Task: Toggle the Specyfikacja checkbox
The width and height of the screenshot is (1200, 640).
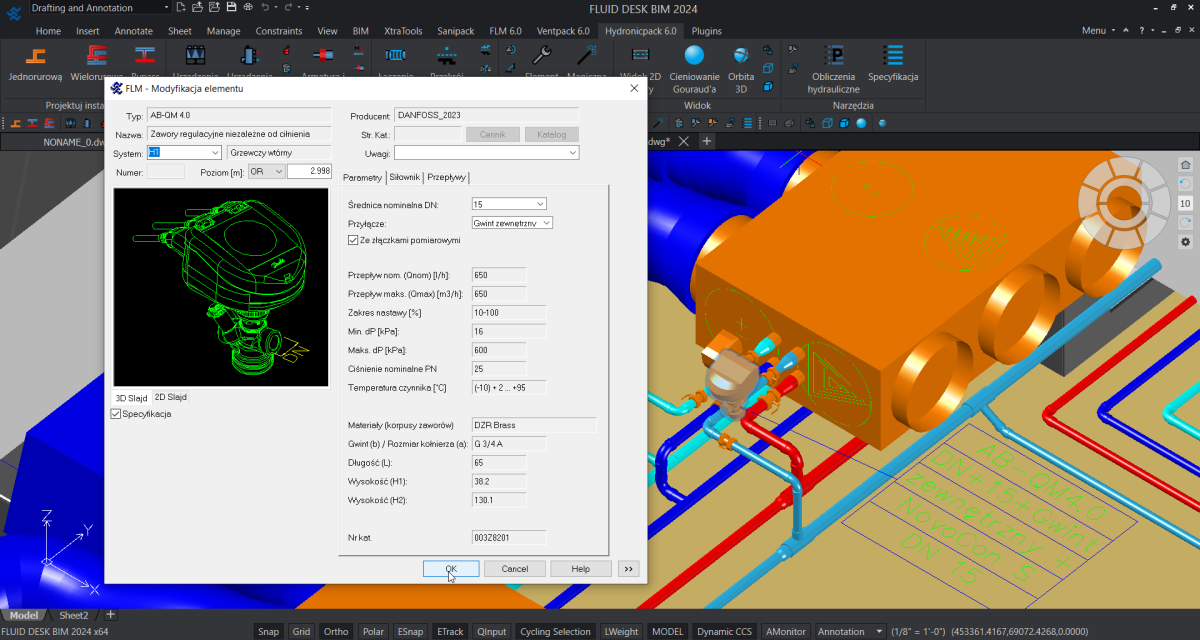Action: (116, 414)
